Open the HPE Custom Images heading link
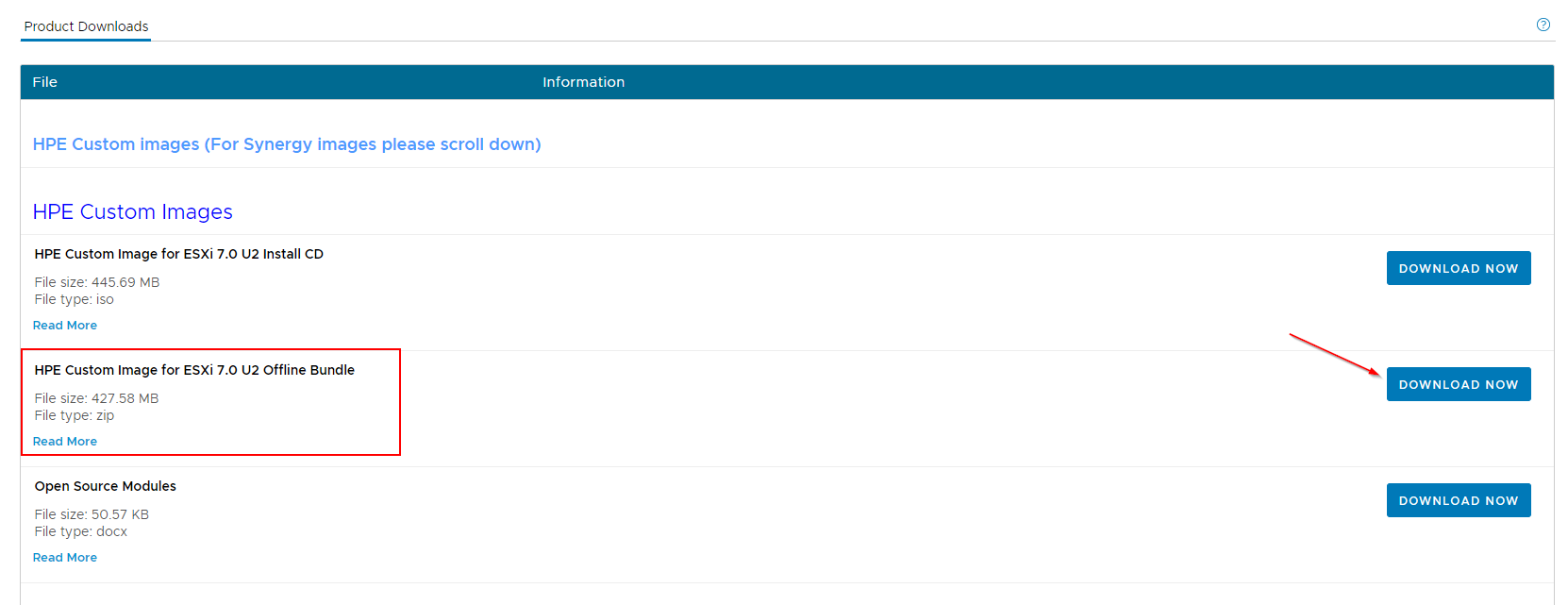1568x605 pixels. pyautogui.click(x=133, y=212)
